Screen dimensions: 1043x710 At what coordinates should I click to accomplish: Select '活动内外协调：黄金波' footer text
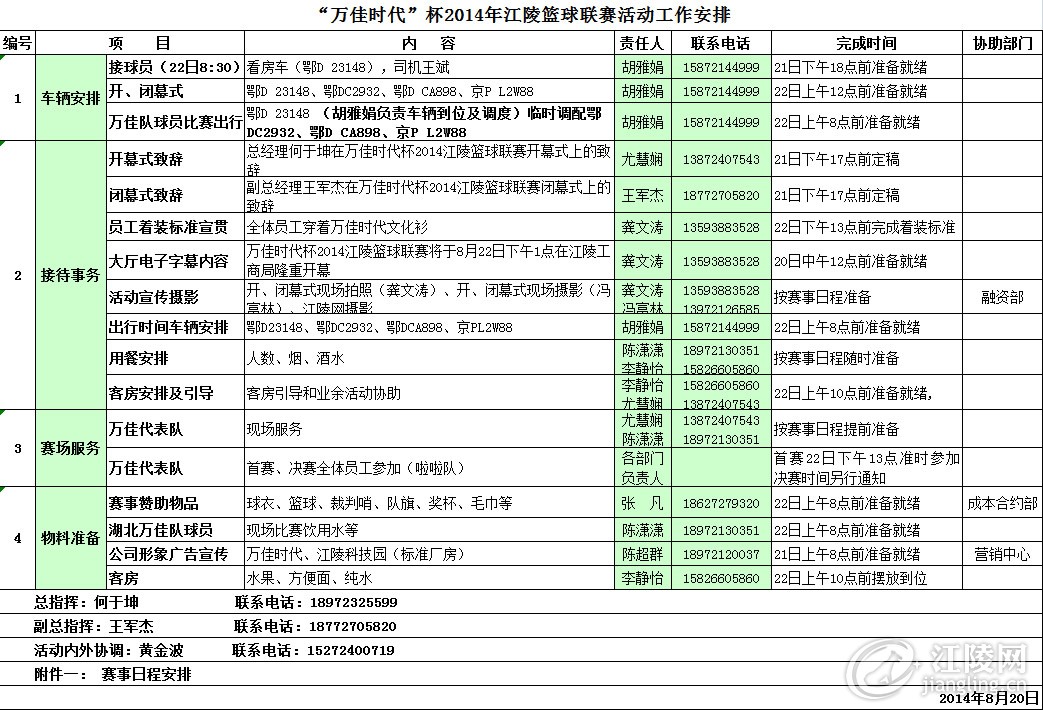click(x=108, y=650)
